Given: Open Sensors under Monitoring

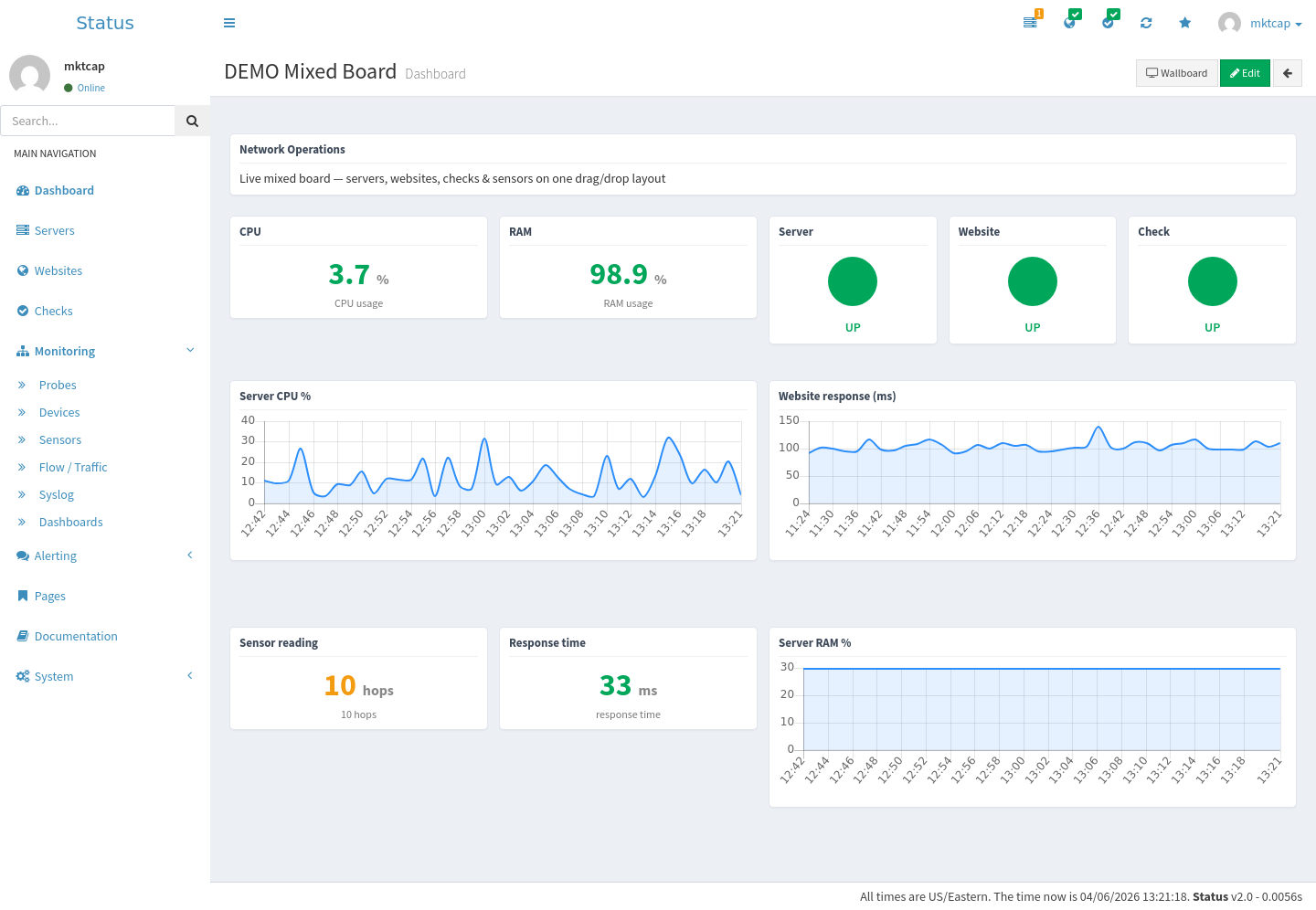Looking at the screenshot, I should point(60,439).
